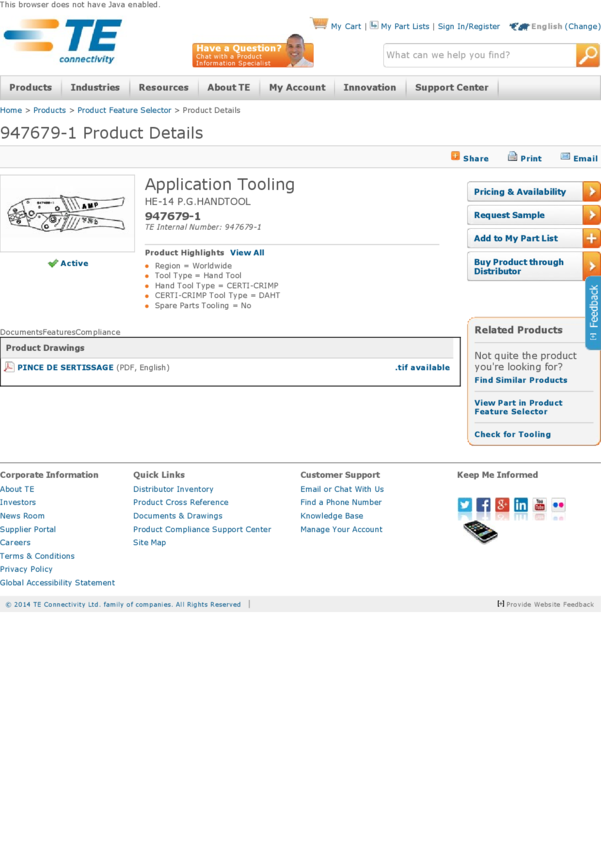This screenshot has height=850, width=601.
Task: Click the My Part Lists icon
Action: pos(374,25)
